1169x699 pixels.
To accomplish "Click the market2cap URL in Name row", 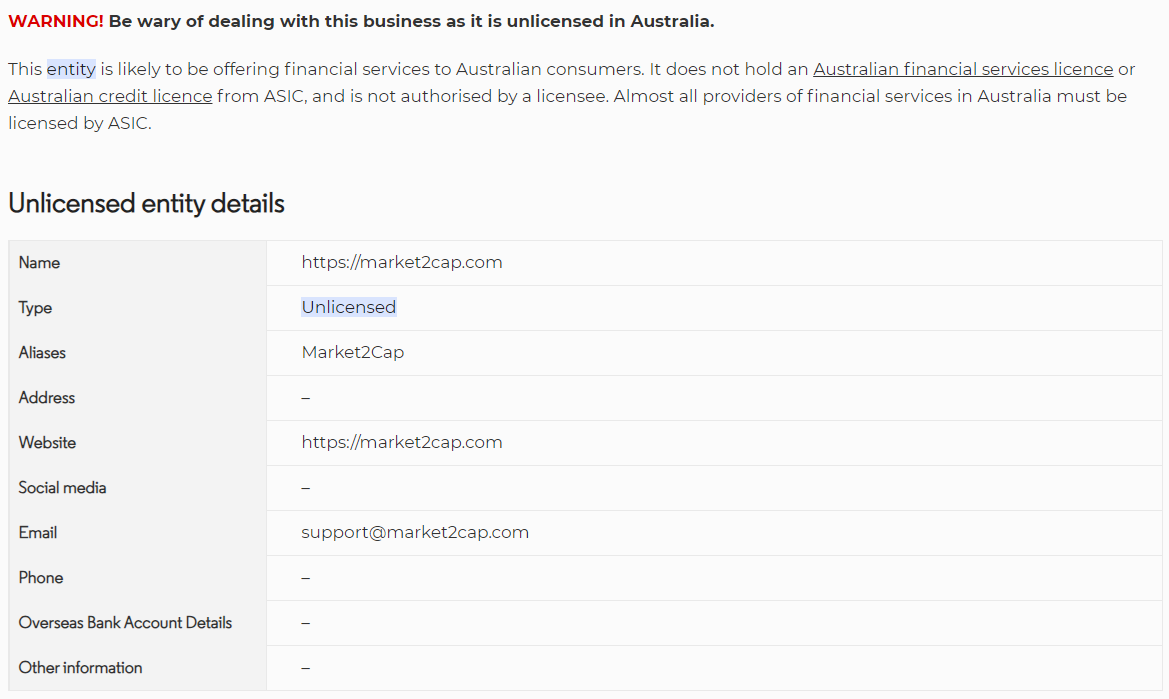I will [x=401, y=263].
